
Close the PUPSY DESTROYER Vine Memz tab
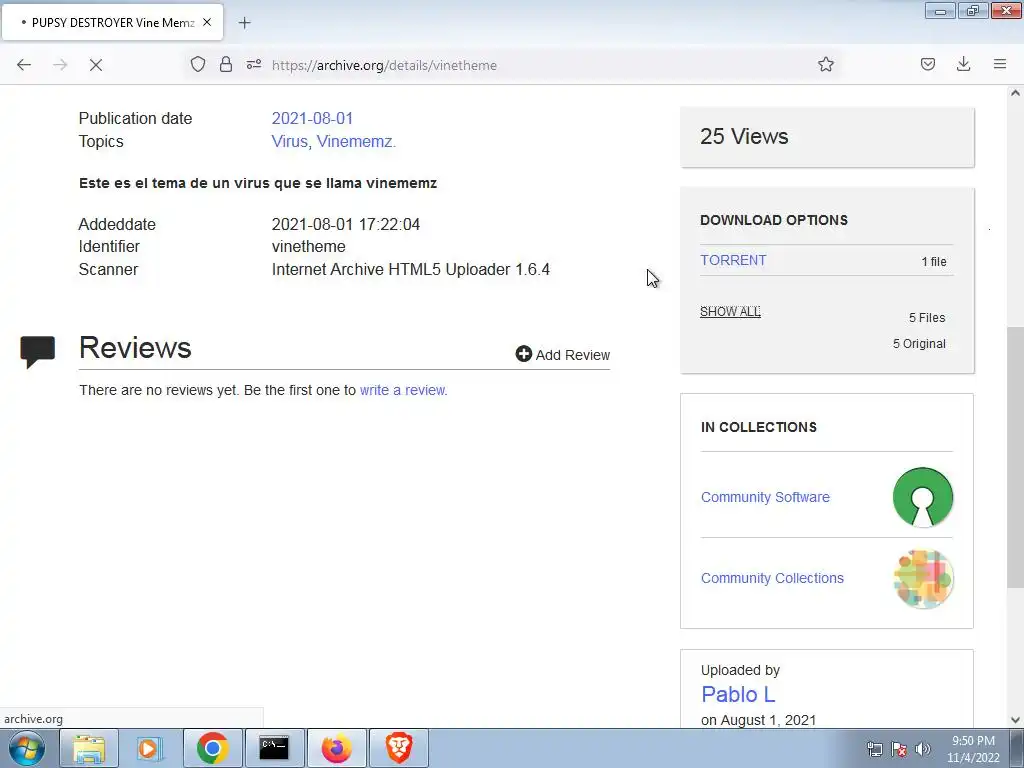(x=207, y=22)
